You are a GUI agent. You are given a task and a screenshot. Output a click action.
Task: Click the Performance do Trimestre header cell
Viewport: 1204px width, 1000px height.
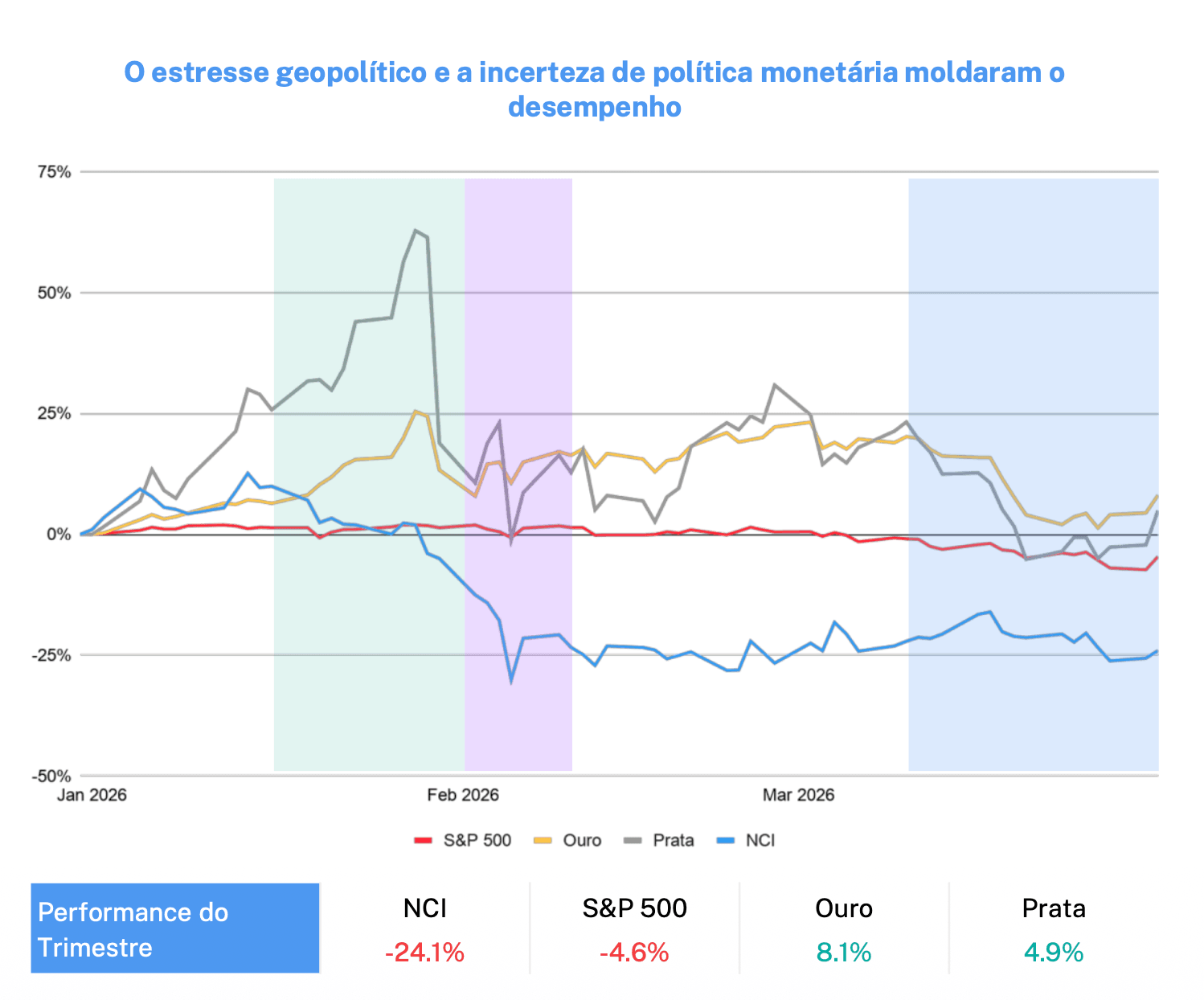[x=175, y=929]
